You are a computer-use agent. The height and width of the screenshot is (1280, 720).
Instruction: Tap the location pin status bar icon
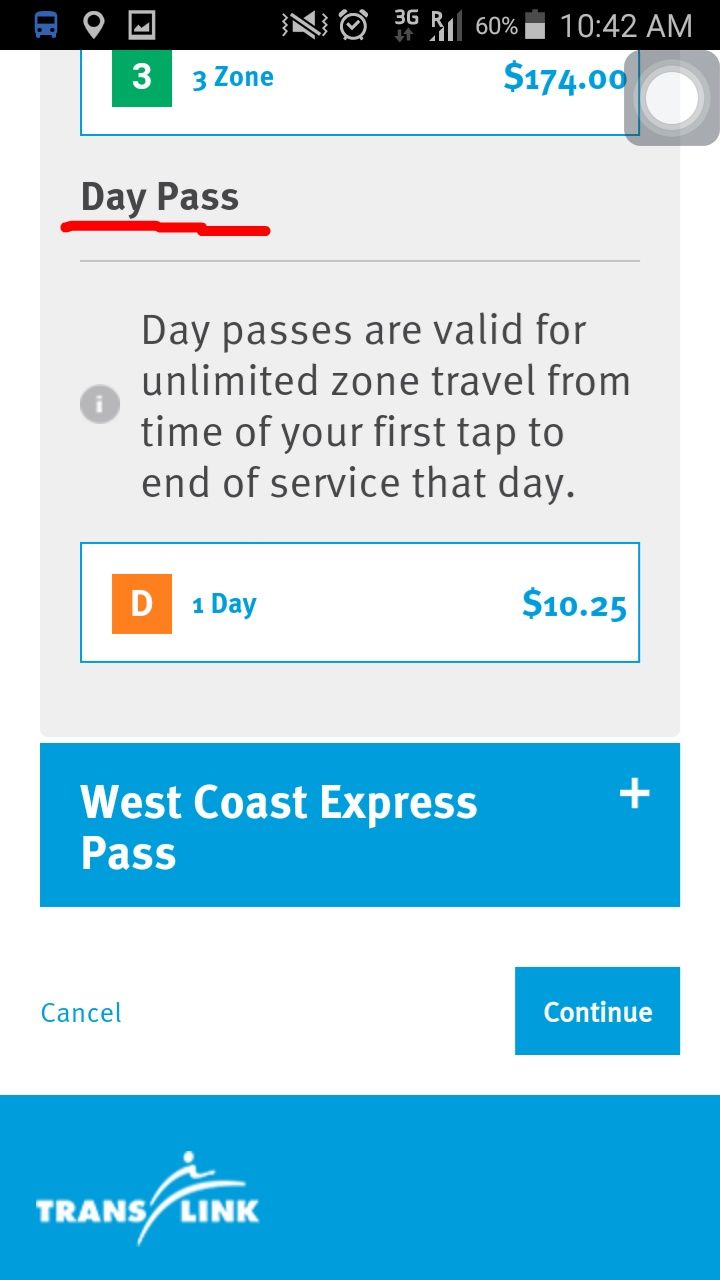coord(94,25)
